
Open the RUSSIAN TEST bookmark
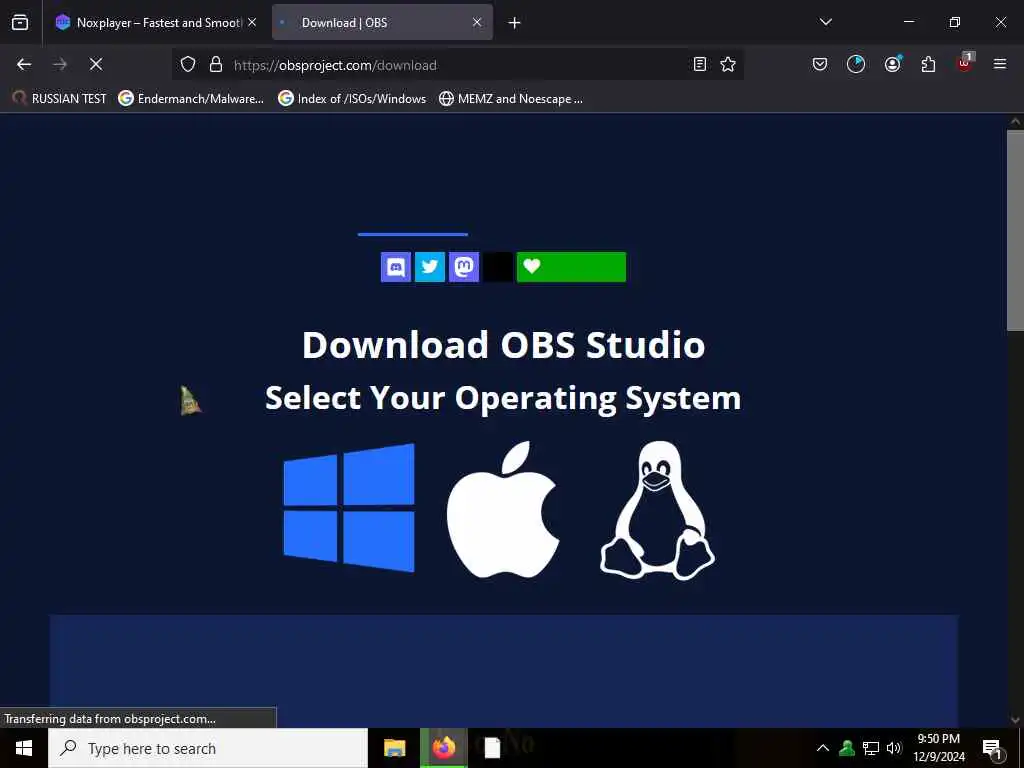click(x=59, y=99)
